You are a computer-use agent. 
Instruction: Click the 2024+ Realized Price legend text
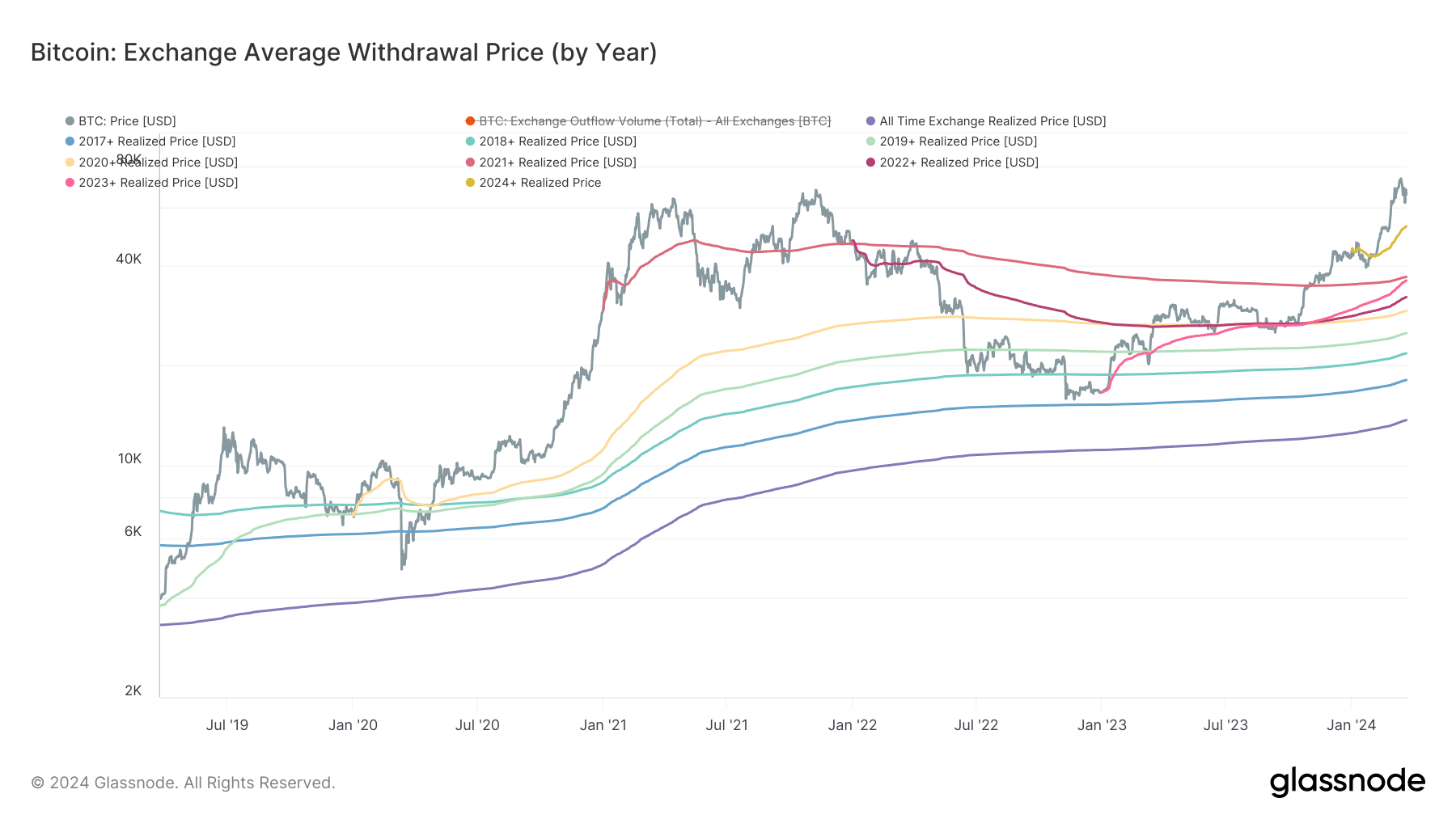pos(540,183)
